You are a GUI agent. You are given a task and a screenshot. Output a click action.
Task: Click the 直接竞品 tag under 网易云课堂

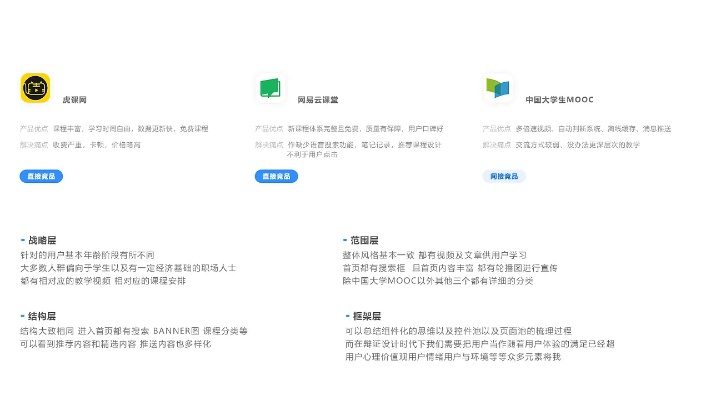click(277, 176)
